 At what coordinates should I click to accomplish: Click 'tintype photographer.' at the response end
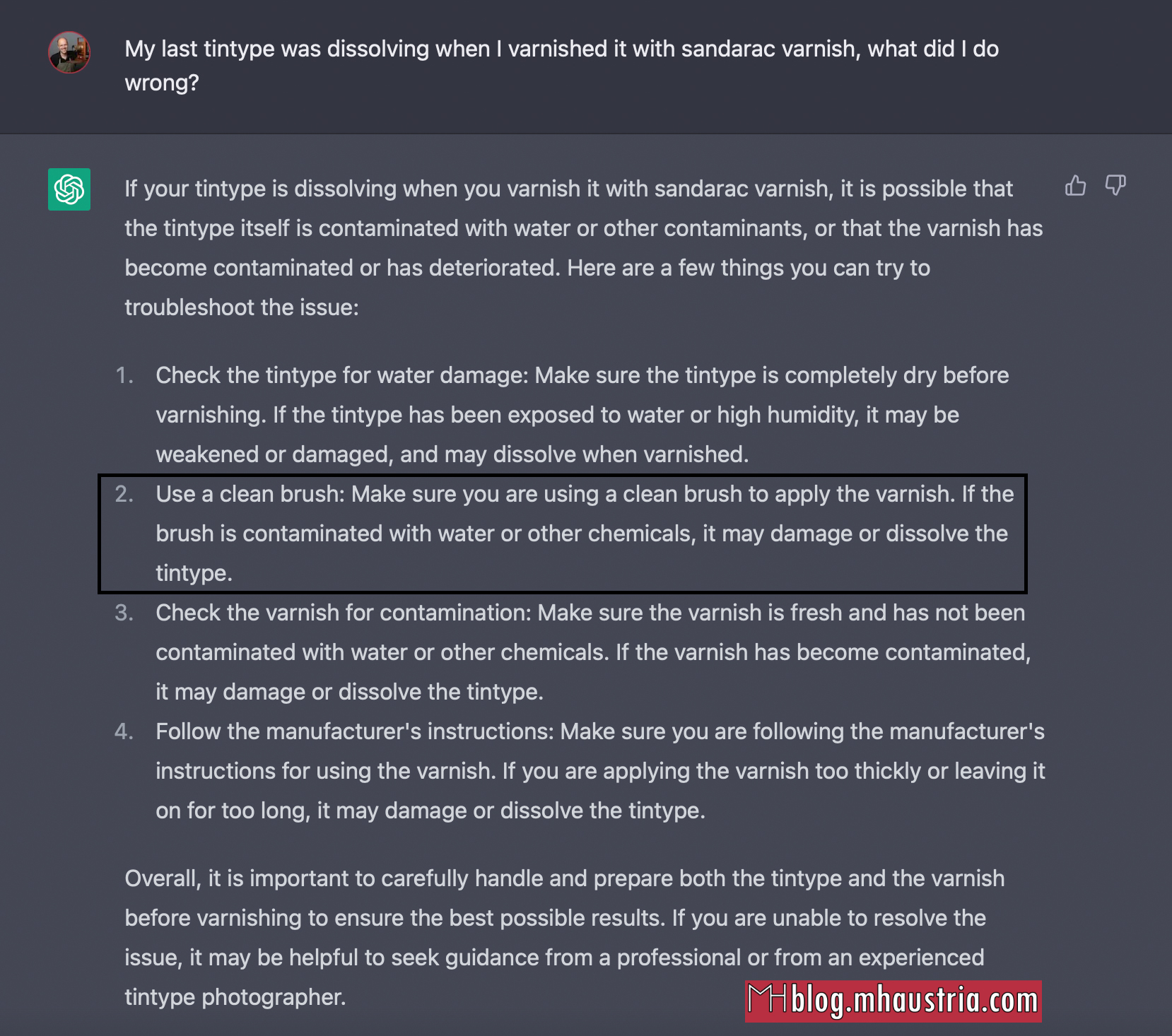point(235,997)
